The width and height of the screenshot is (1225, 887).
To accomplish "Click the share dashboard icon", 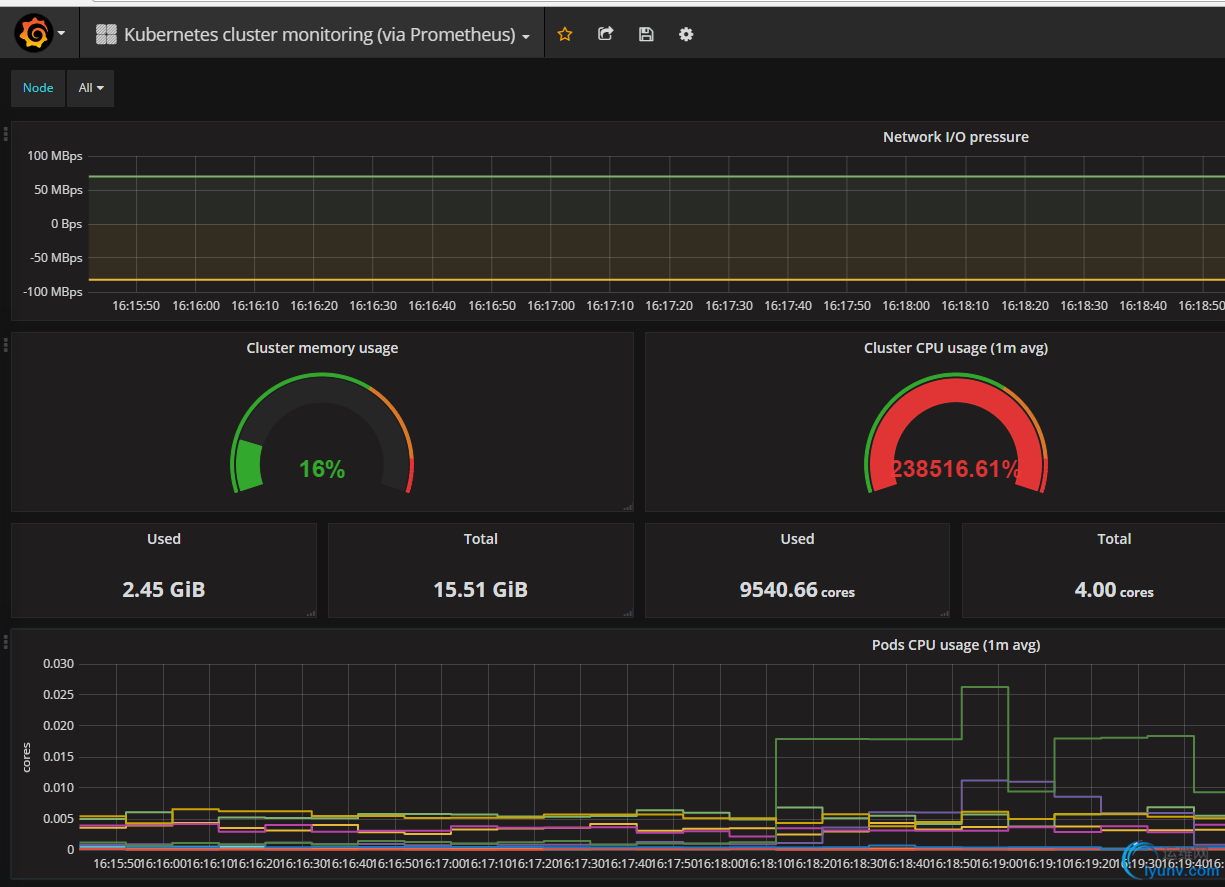I will click(605, 34).
